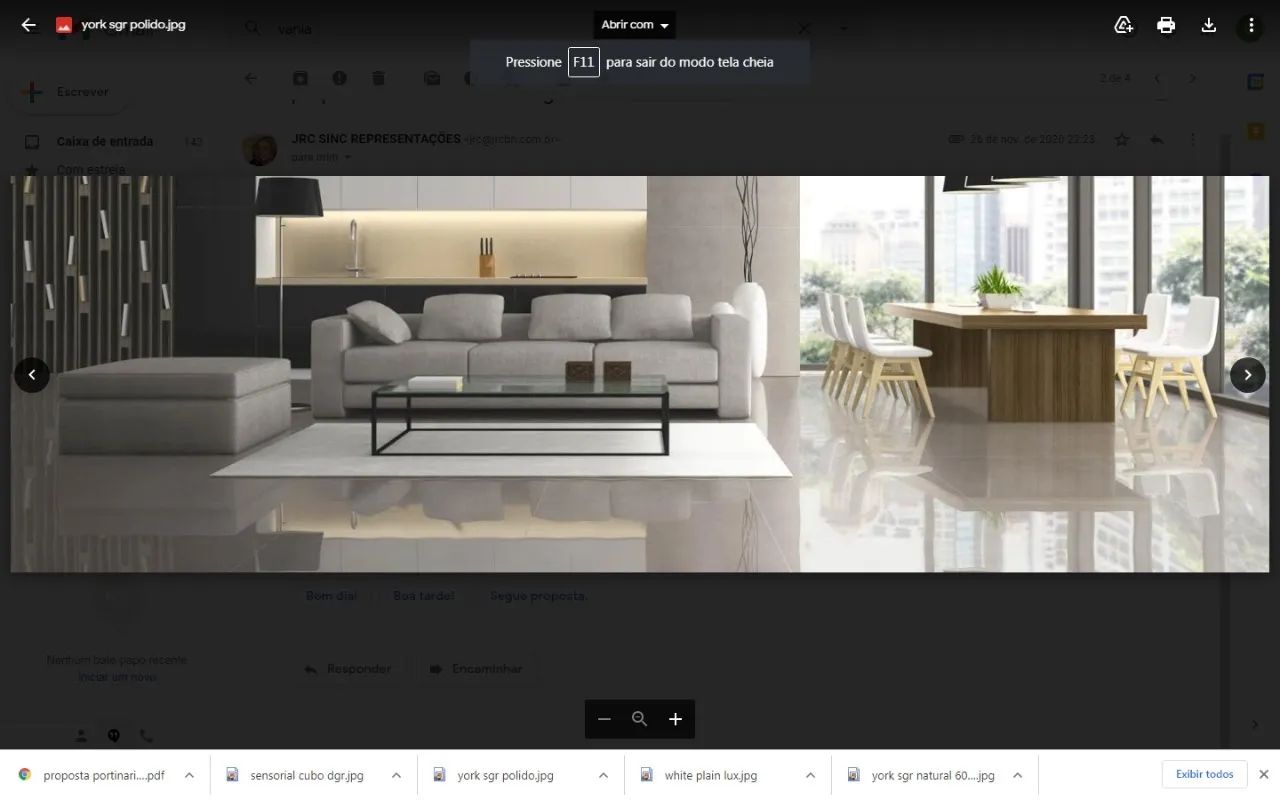Print the york sgr polido image

[x=1166, y=25]
